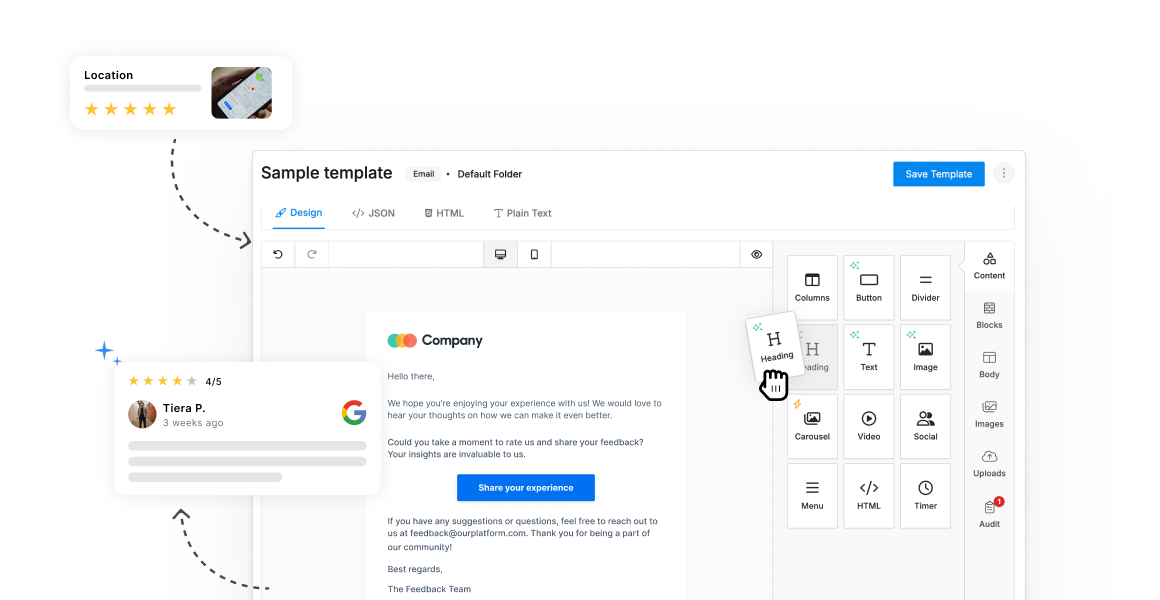Open the Audit sidebar panel
The height and width of the screenshot is (600, 1160).
tap(989, 514)
